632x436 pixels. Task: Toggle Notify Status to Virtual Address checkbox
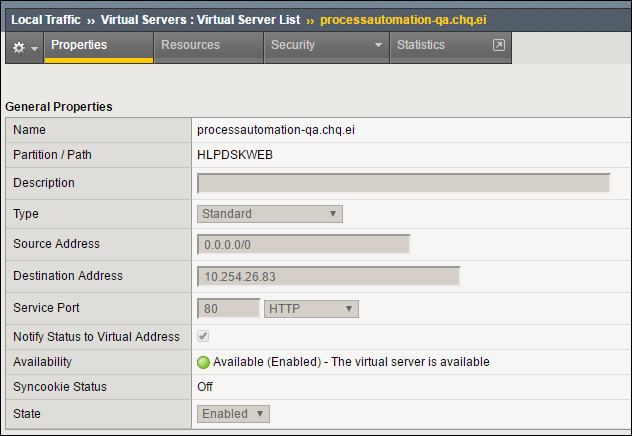(x=203, y=336)
